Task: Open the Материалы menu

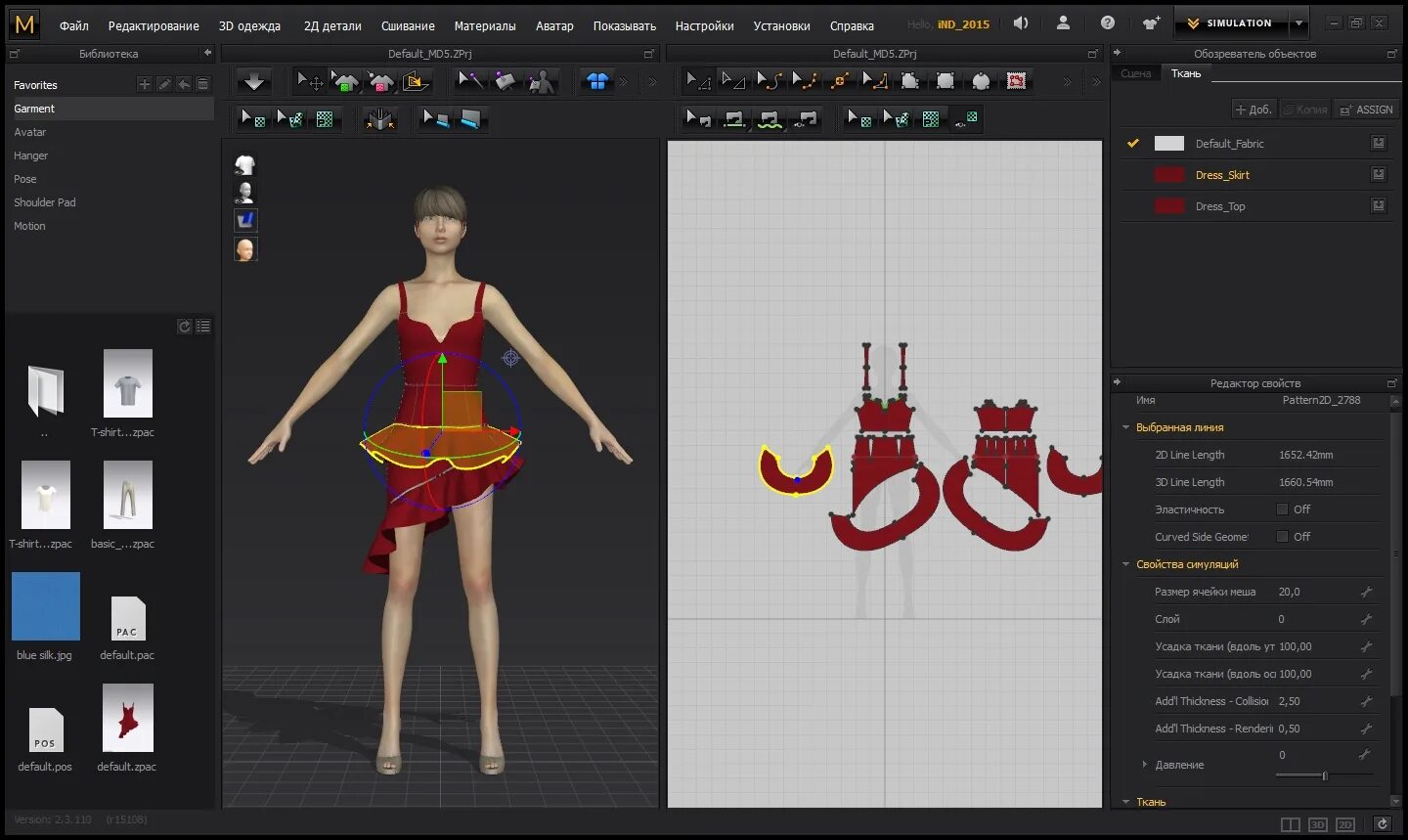Action: [x=485, y=26]
